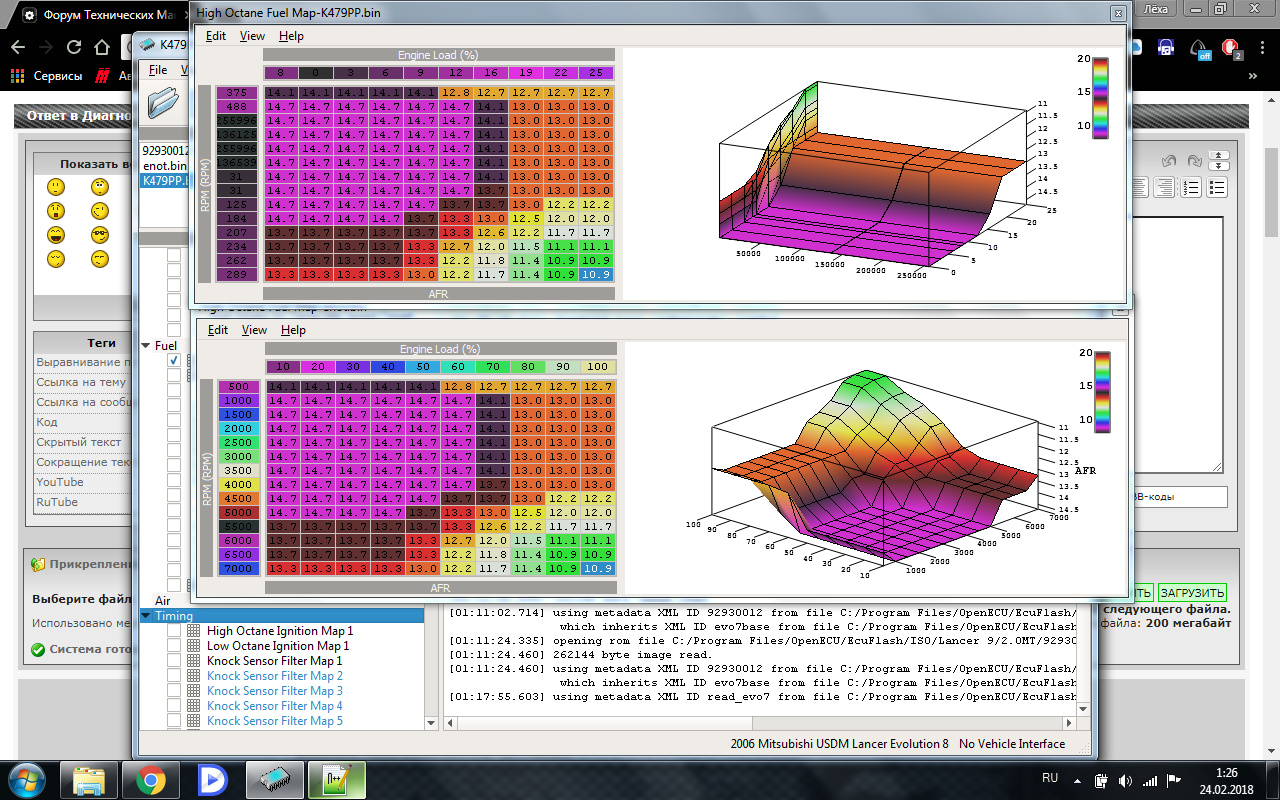Click the green ЗАГРУЗИТЬ upload button
Image resolution: width=1280 pixels, height=800 pixels.
click(x=1192, y=593)
